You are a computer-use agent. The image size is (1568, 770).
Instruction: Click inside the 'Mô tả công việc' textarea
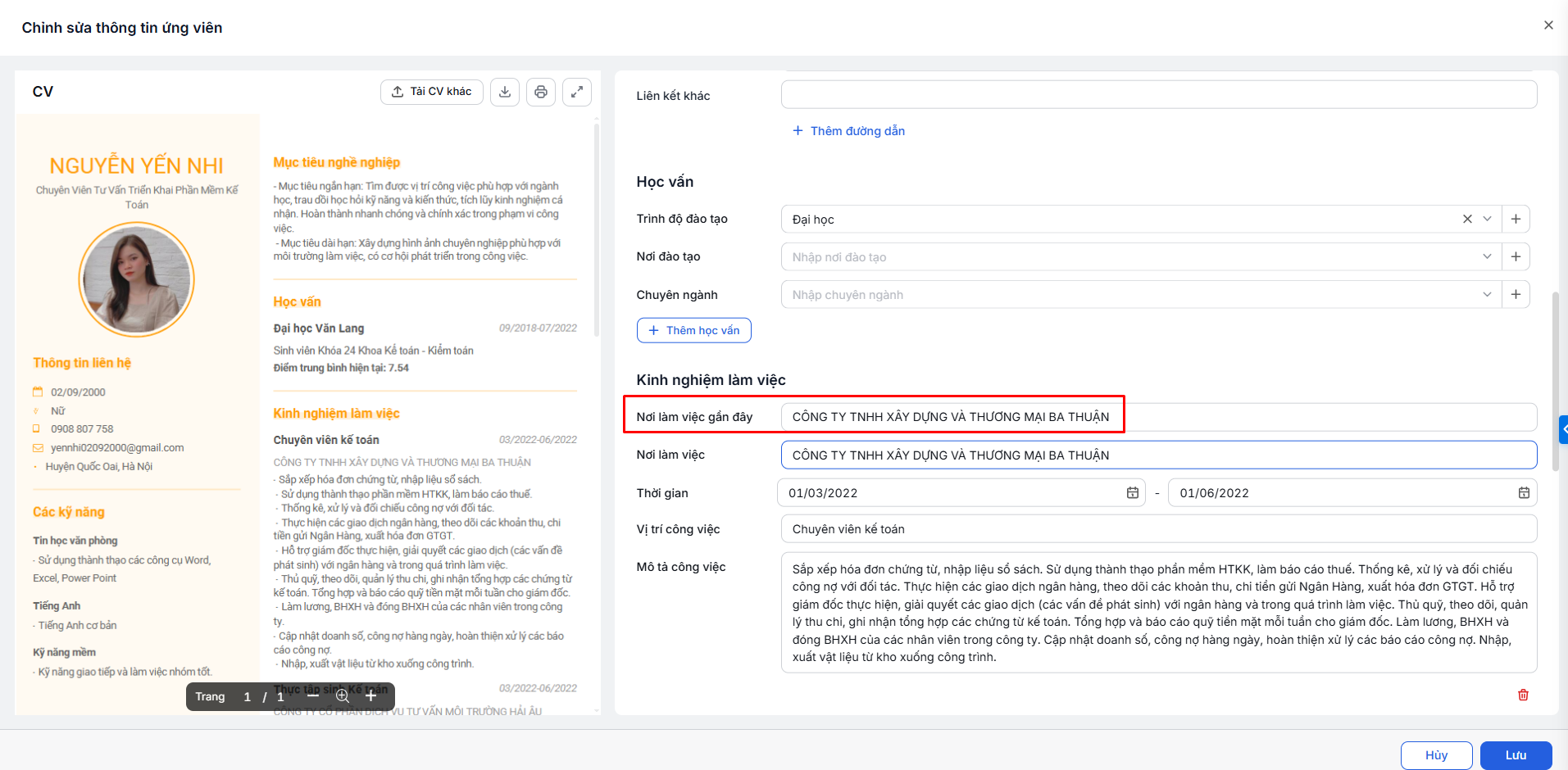[x=1159, y=613]
